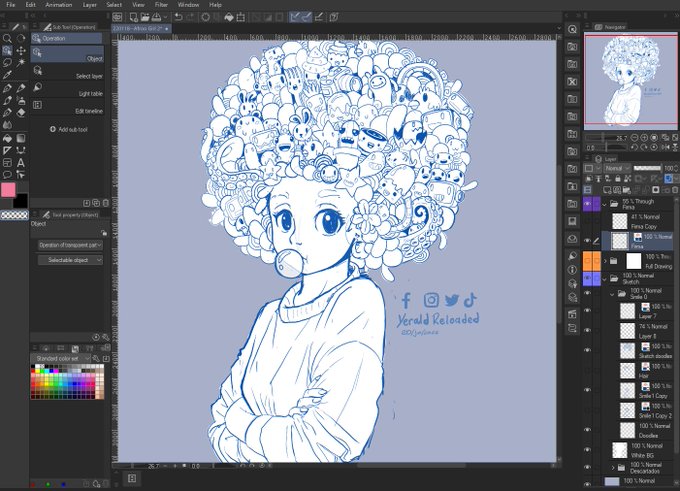Collapse the Sketch folder
Viewport: 680px width, 491px height.
605,278
